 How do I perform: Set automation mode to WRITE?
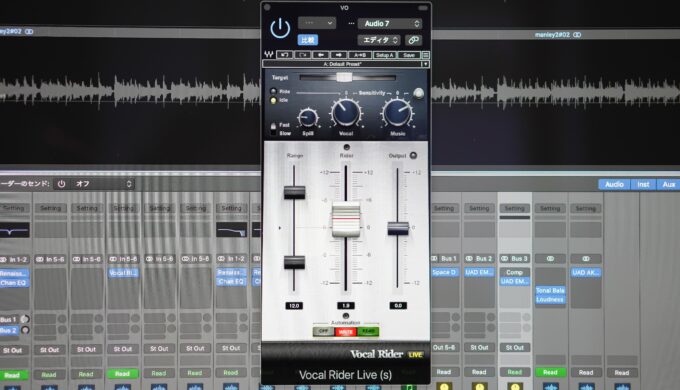coord(346,332)
